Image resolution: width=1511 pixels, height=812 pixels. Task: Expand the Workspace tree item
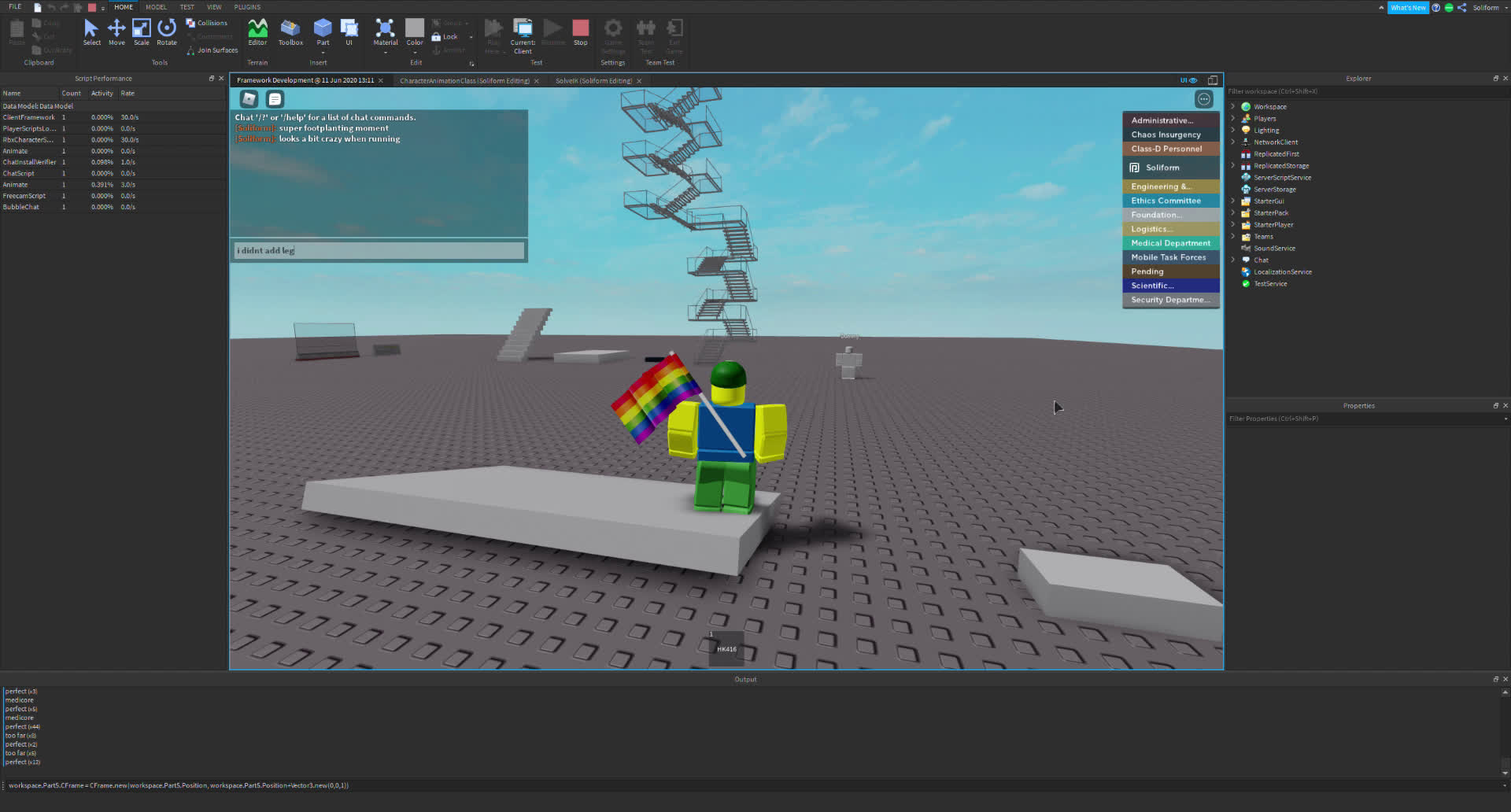1232,106
